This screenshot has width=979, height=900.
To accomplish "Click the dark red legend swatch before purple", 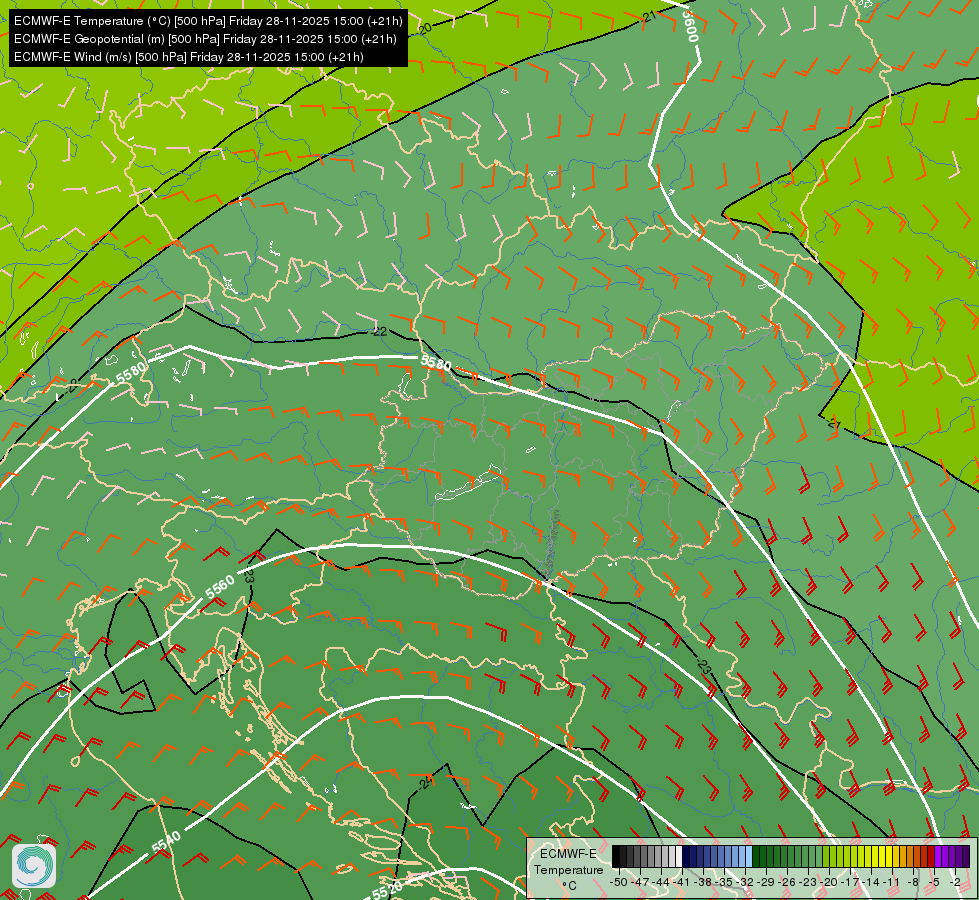I will 930,856.
